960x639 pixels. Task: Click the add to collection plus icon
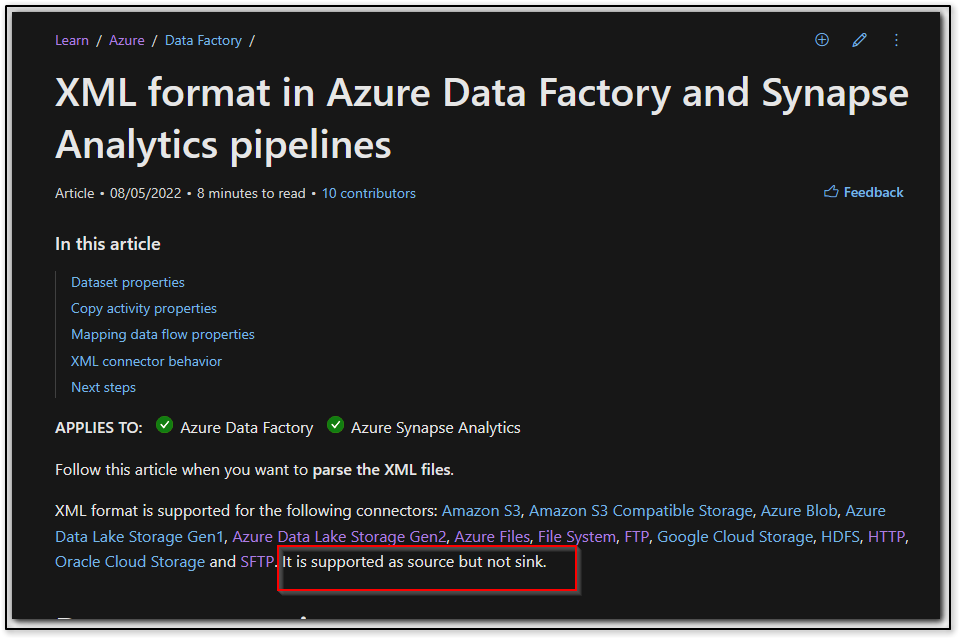822,40
